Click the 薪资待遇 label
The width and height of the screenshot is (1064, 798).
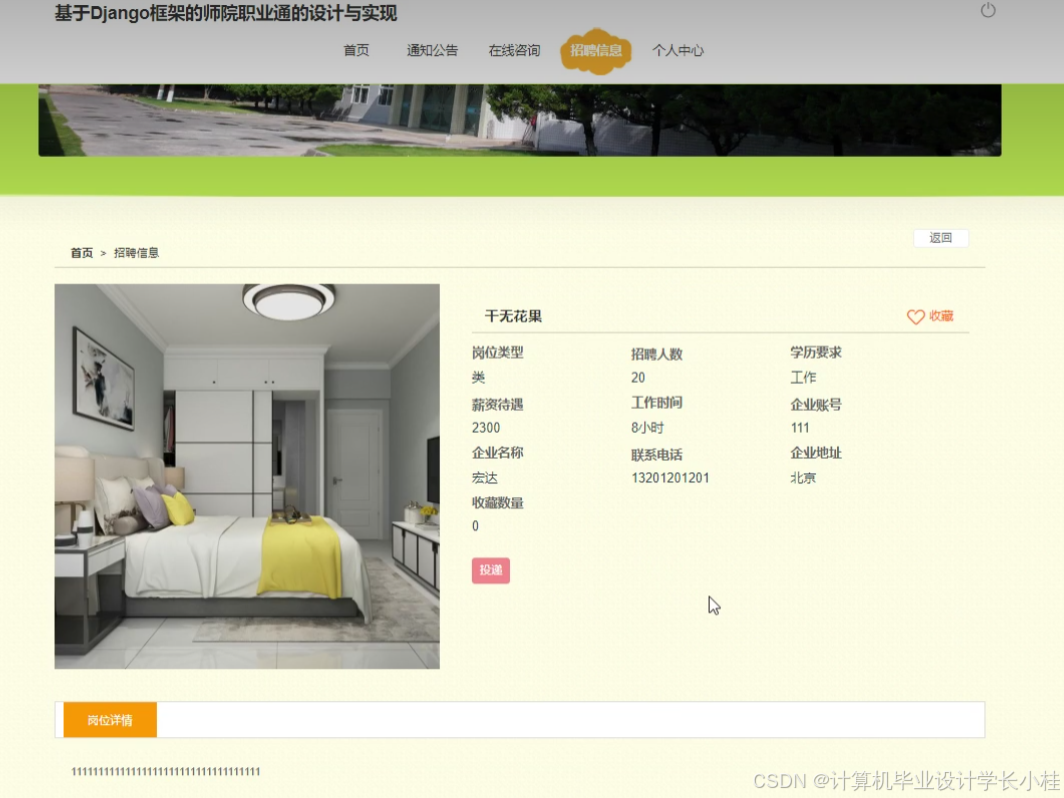[x=497, y=404]
